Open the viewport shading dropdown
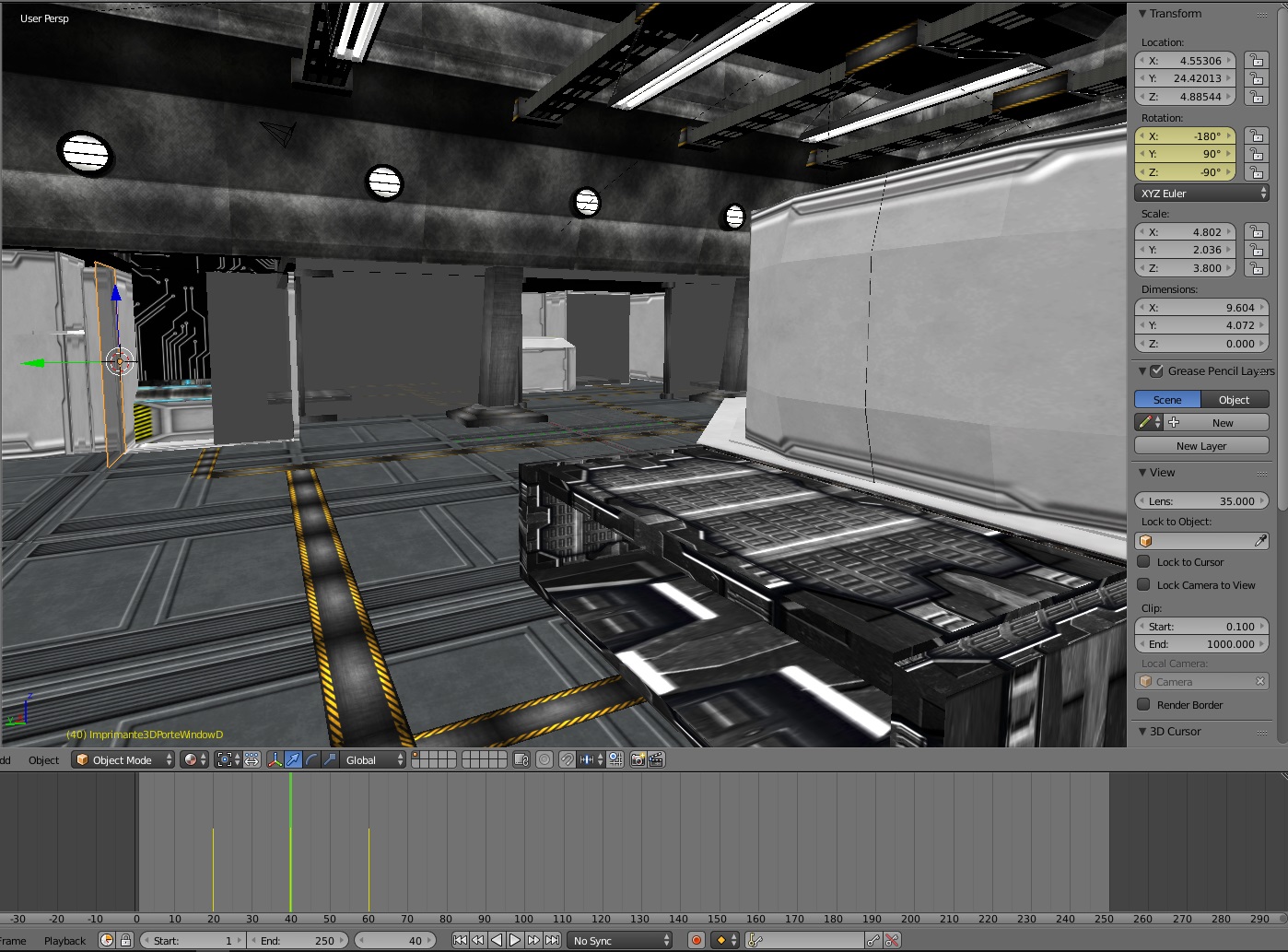Image resolution: width=1288 pixels, height=952 pixels. pyautogui.click(x=193, y=759)
